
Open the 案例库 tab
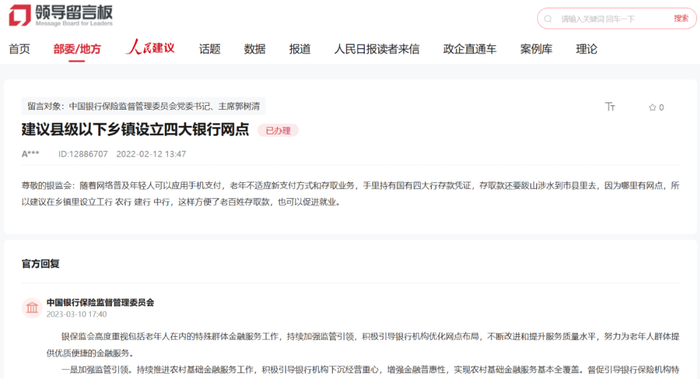click(536, 49)
